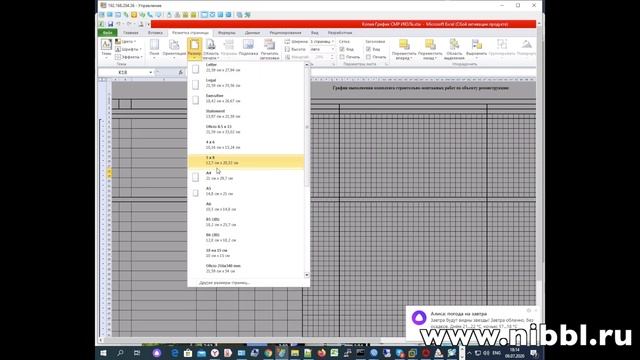Click the highlighted Size (Размер) button
640x360 pixels.
(195, 49)
